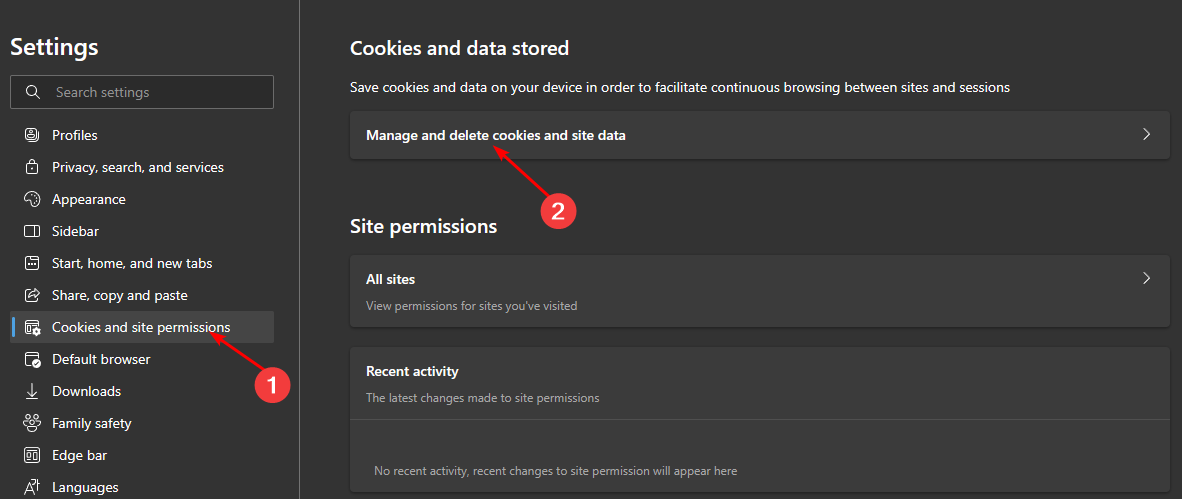Click the Profiles icon in sidebar
Viewport: 1182px width, 499px height.
(x=32, y=135)
